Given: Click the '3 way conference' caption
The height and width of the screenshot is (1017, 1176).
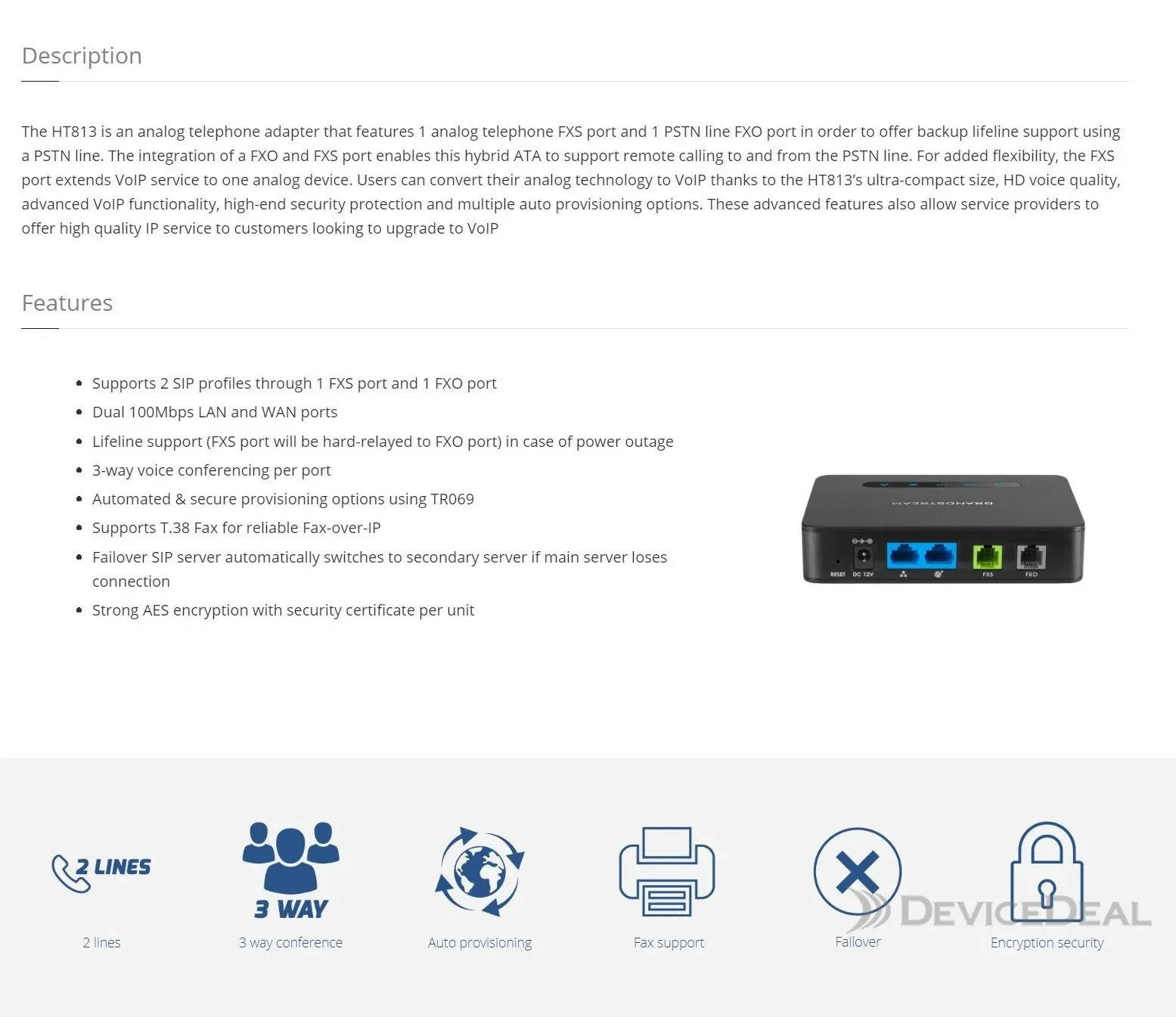Looking at the screenshot, I should (x=290, y=942).
